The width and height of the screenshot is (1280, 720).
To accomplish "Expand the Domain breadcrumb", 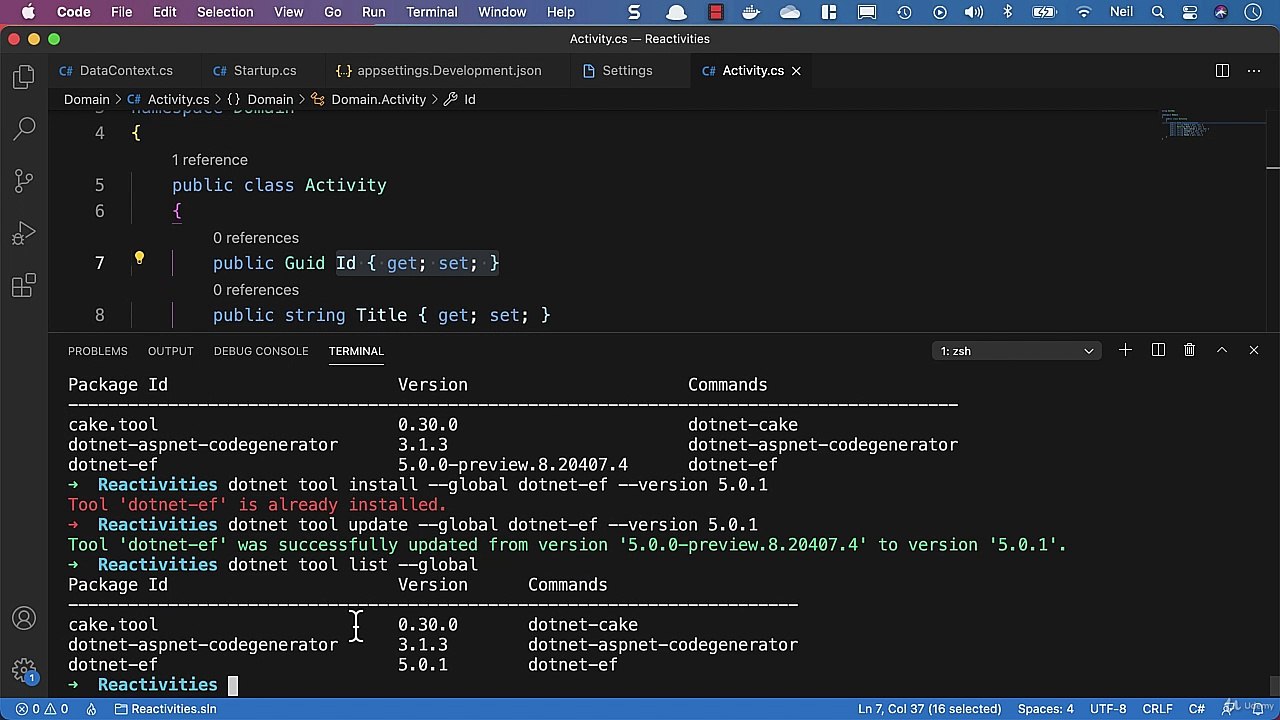I will 86,99.
